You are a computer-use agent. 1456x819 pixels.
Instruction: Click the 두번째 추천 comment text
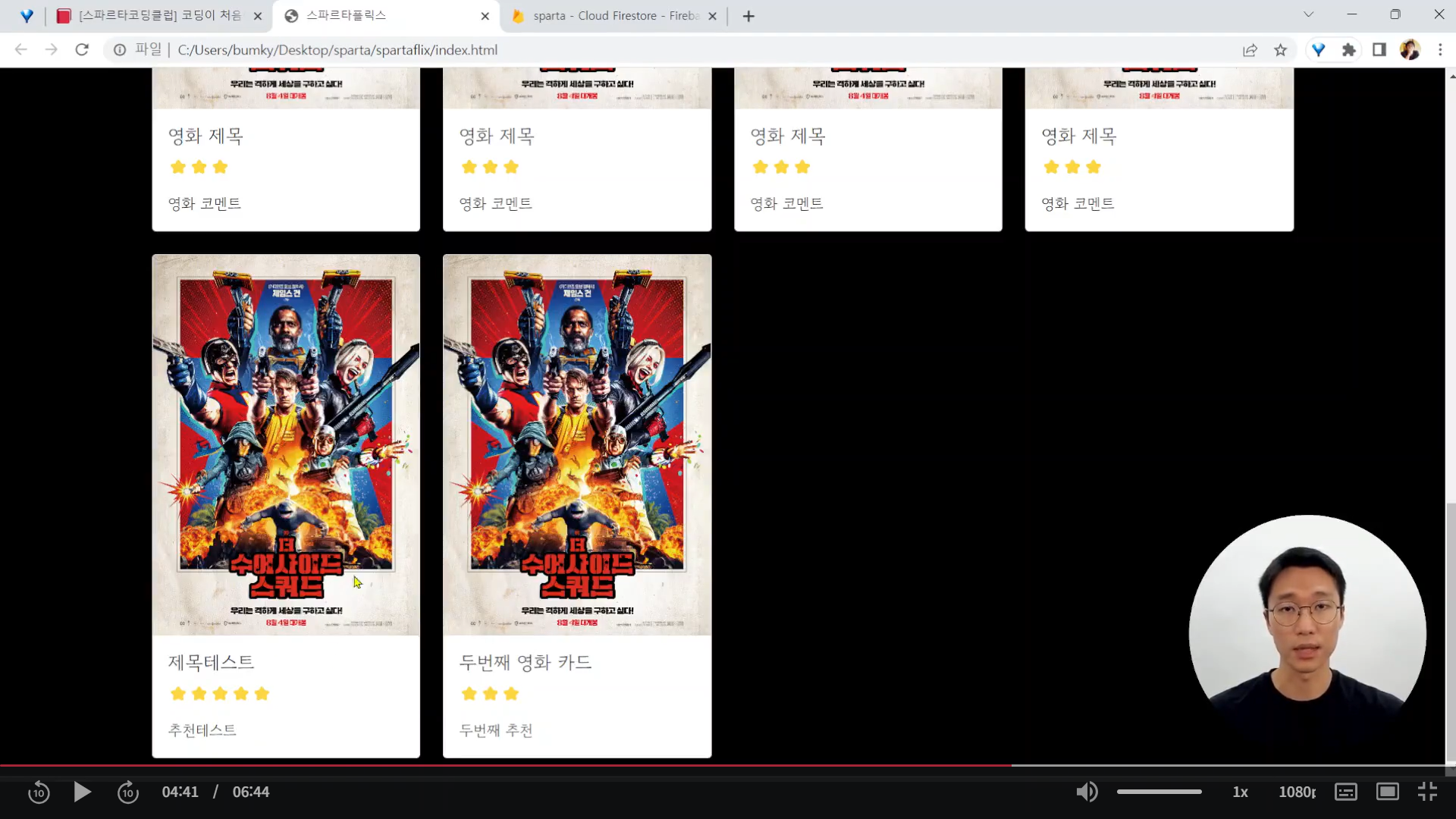[x=496, y=730]
